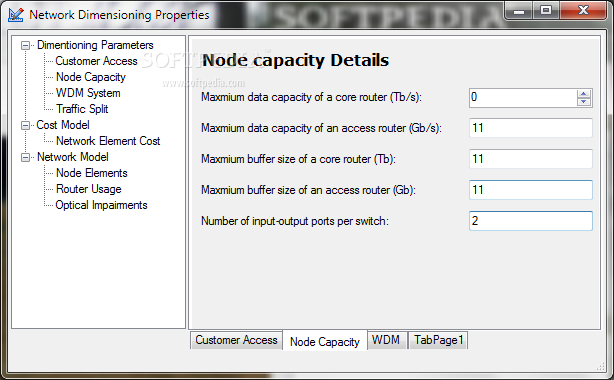Click the label Number of input-output ports per switch
The width and height of the screenshot is (614, 380).
coord(294,221)
